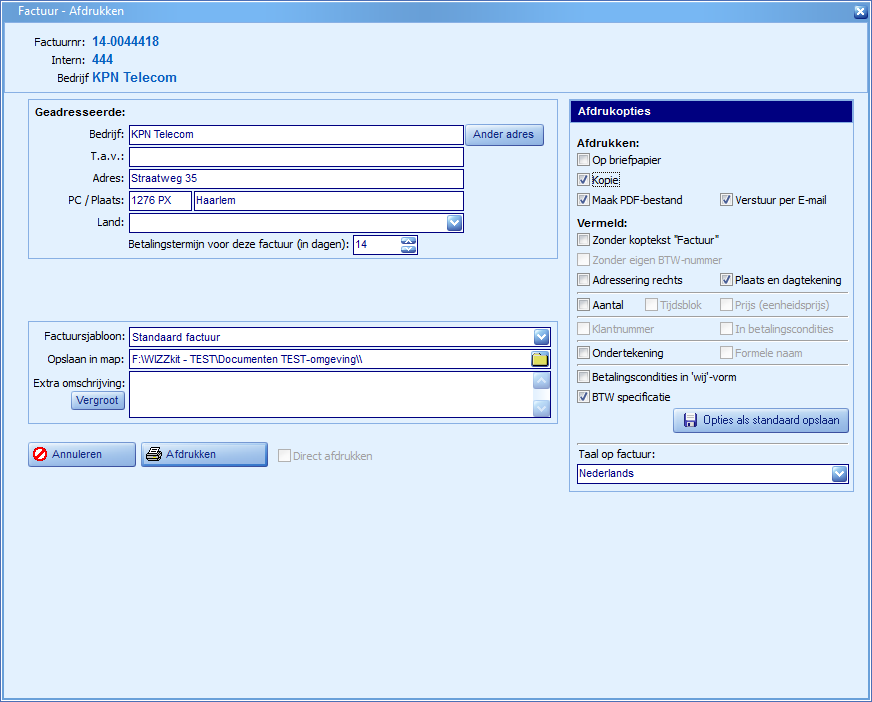Screen dimensions: 872x702
Task: Increase the Betalingstermijn days with the up arrow
Action: (408, 240)
